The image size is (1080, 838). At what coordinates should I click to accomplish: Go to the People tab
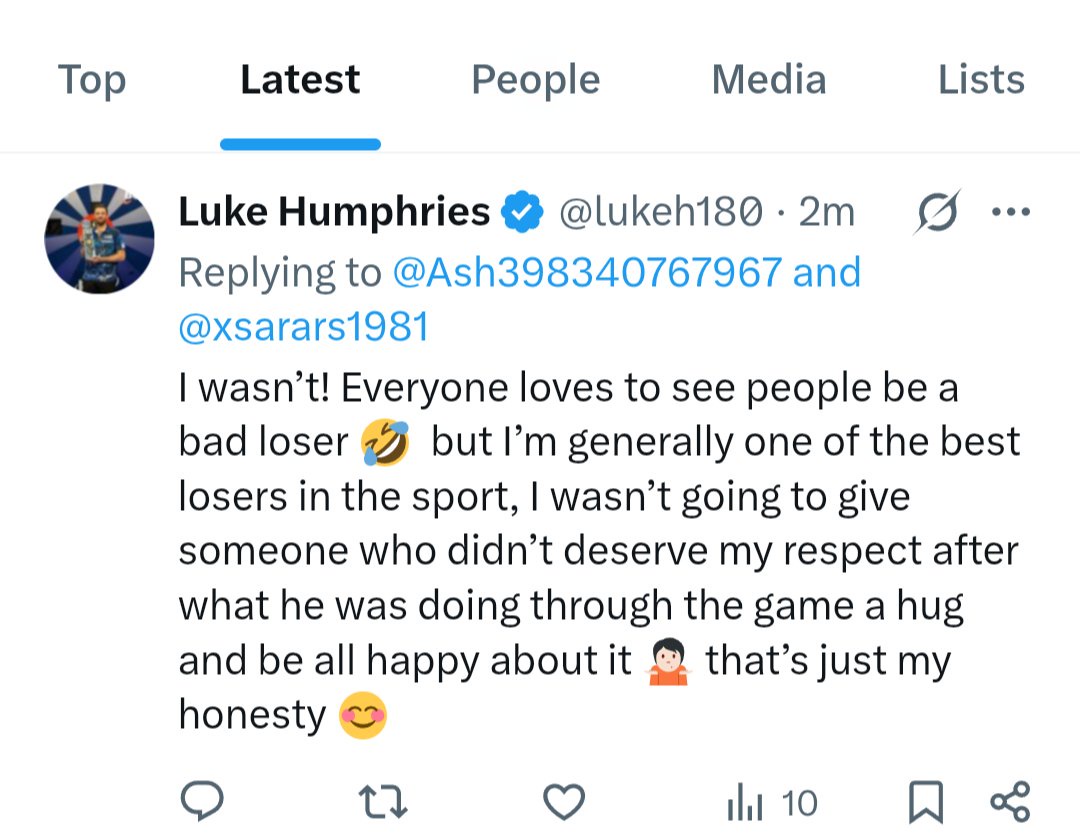coord(535,80)
